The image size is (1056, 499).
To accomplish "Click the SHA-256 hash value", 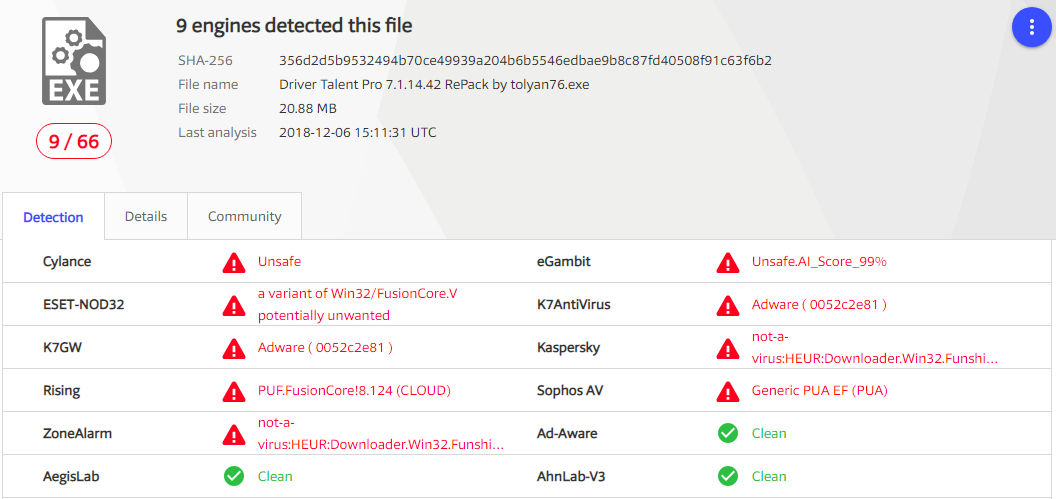I will 525,60.
